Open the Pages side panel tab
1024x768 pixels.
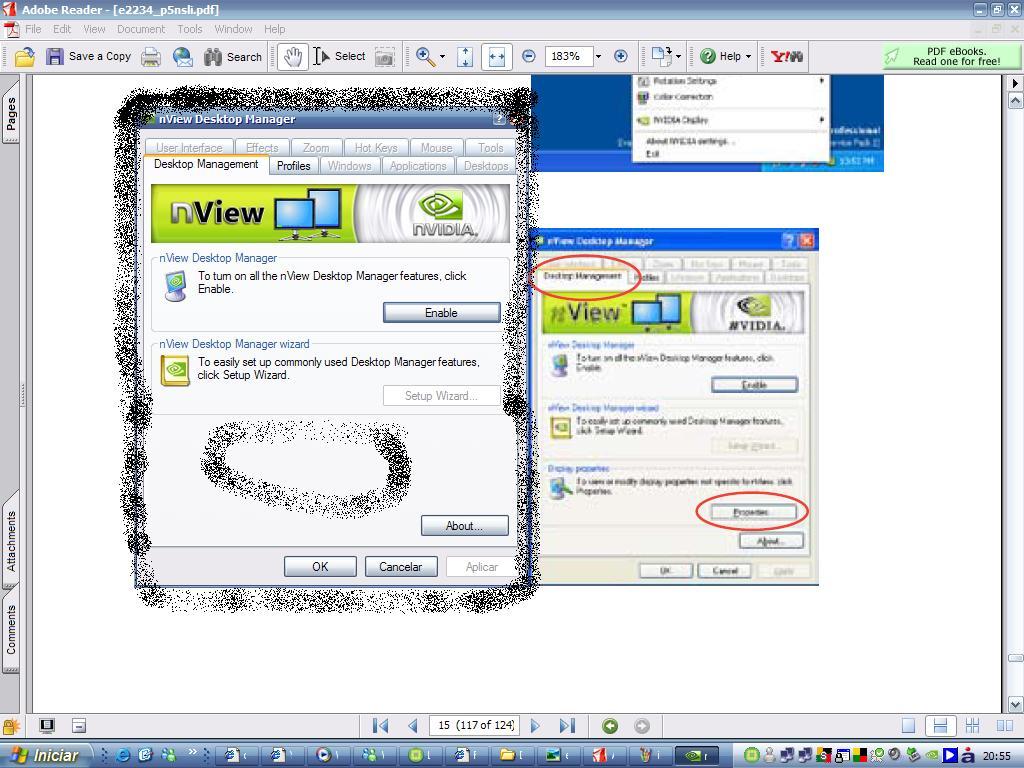(11, 114)
